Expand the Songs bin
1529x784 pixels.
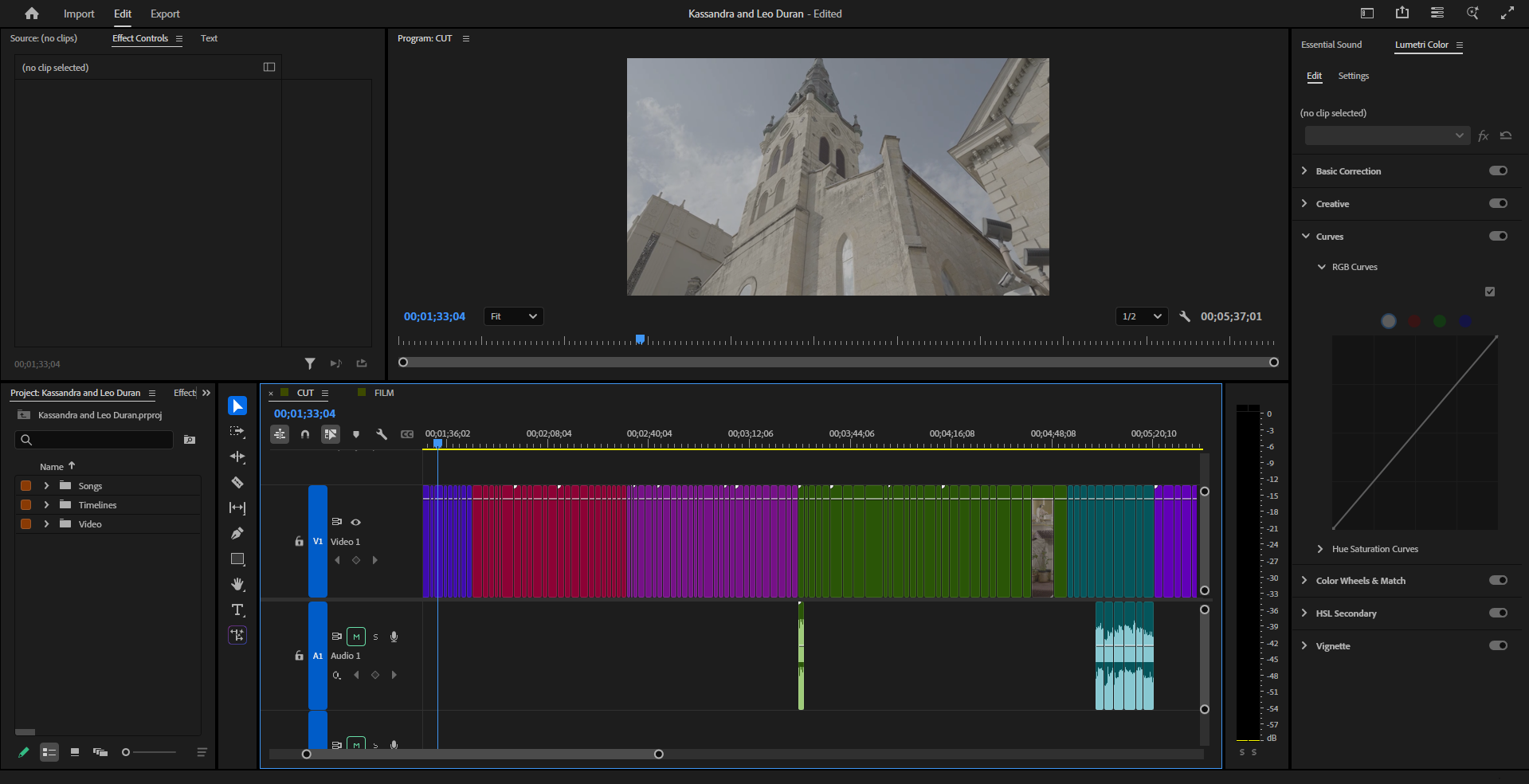pyautogui.click(x=46, y=485)
